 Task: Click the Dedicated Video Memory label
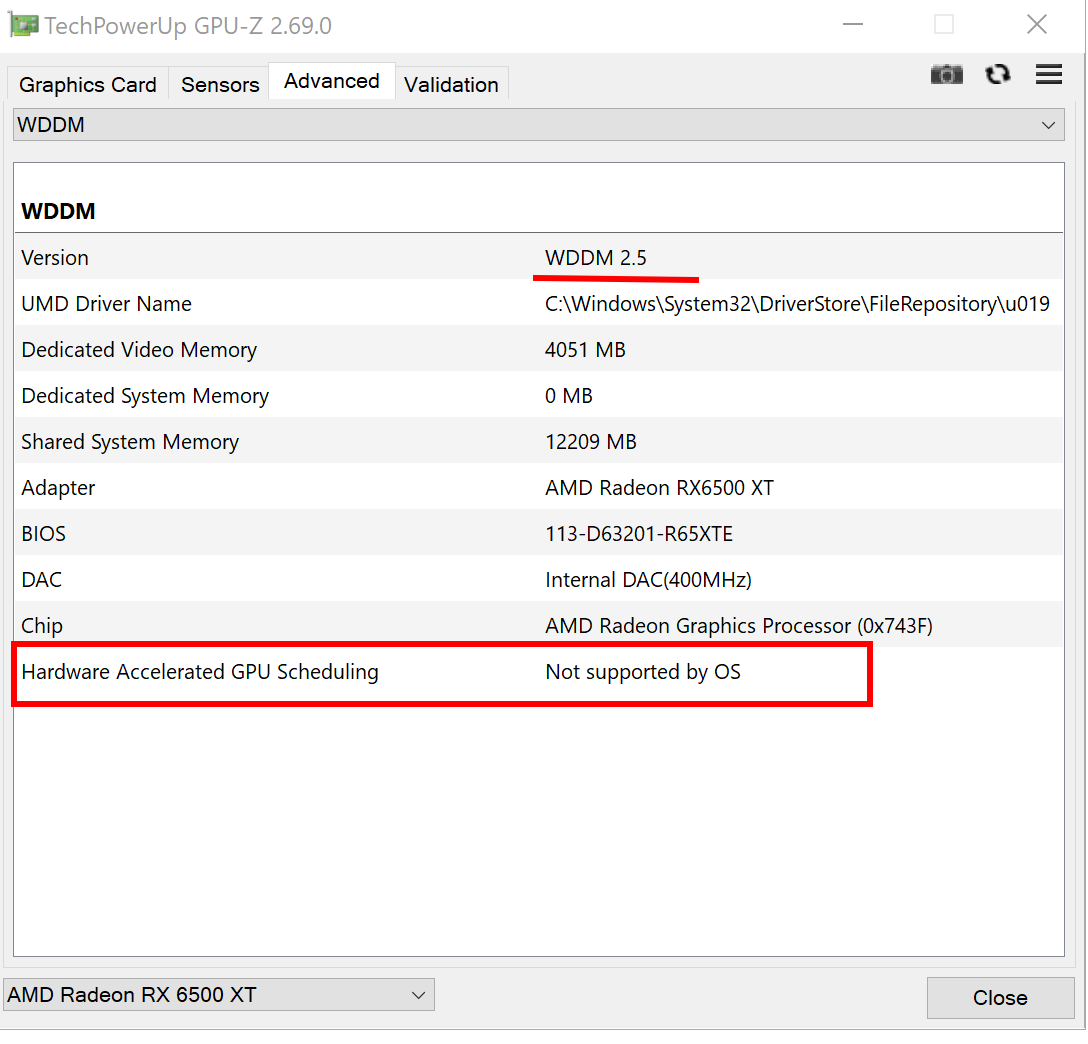(139, 350)
